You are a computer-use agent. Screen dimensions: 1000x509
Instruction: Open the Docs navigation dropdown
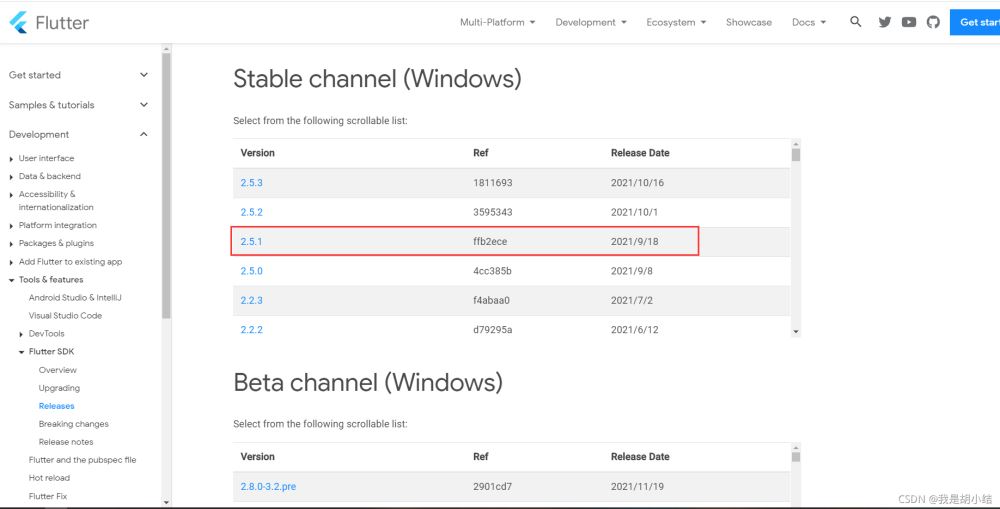coord(809,22)
